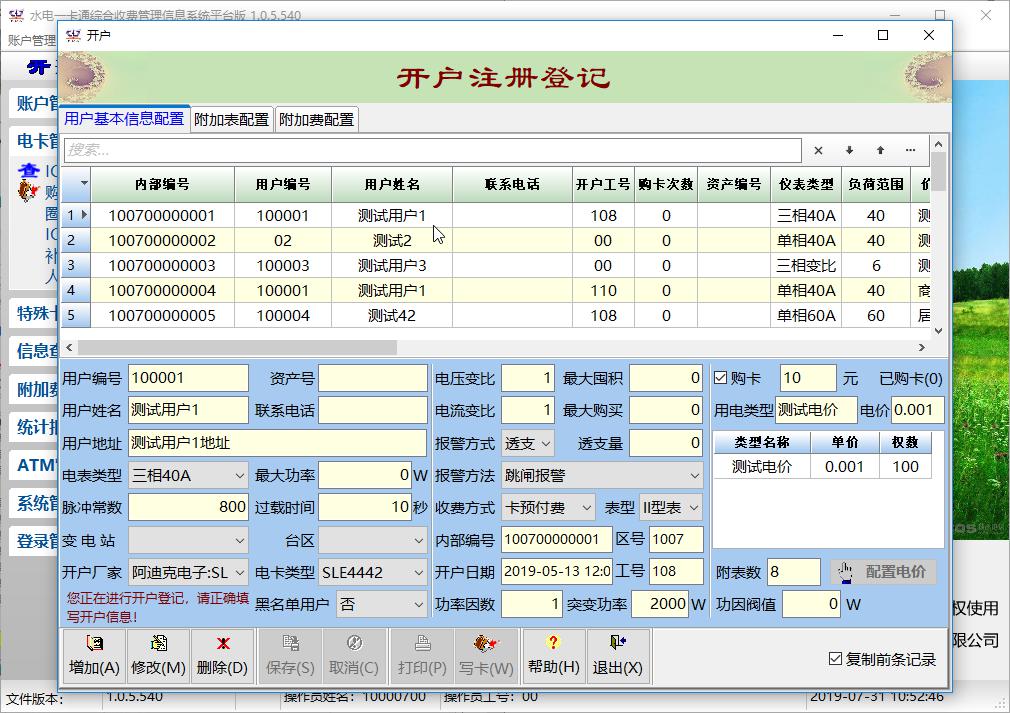Click the 修改(M) edit record button
The height and width of the screenshot is (713, 1010).
coord(158,656)
